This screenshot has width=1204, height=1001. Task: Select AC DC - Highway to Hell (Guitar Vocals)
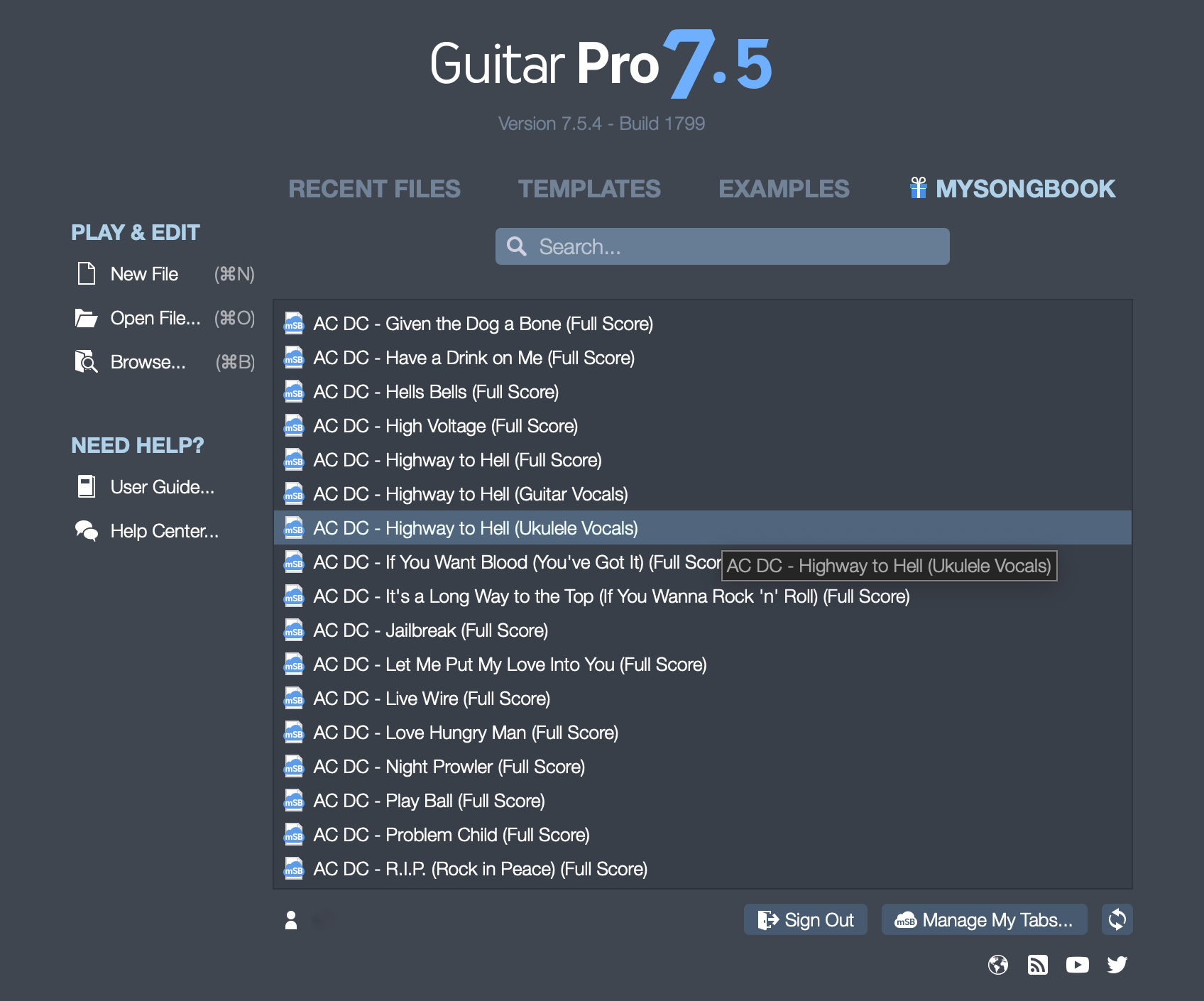pyautogui.click(x=703, y=493)
